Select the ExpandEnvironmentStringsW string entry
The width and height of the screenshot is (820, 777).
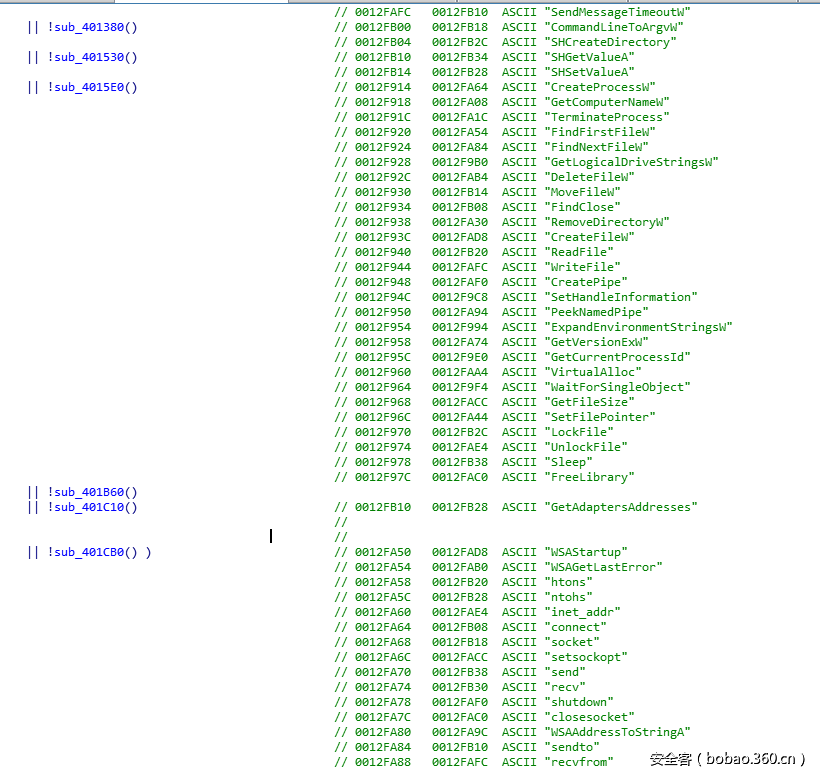click(636, 327)
